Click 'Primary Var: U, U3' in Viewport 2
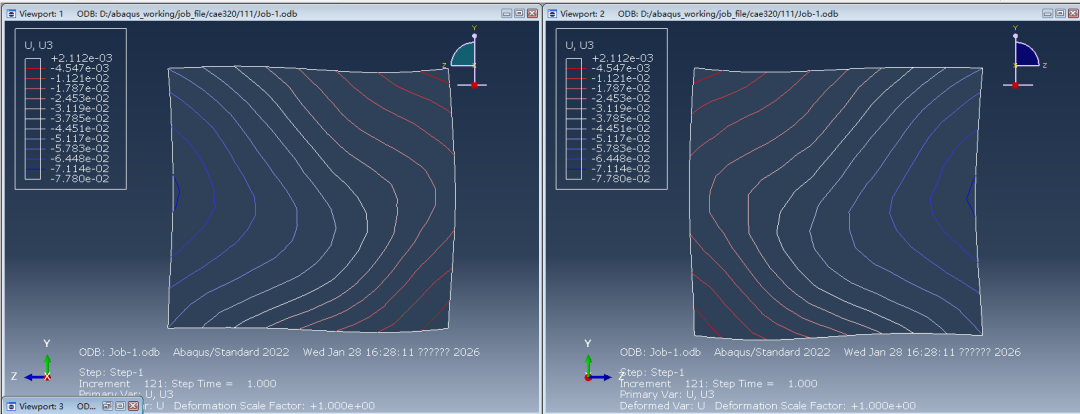The height and width of the screenshot is (414, 1080). (x=667, y=395)
